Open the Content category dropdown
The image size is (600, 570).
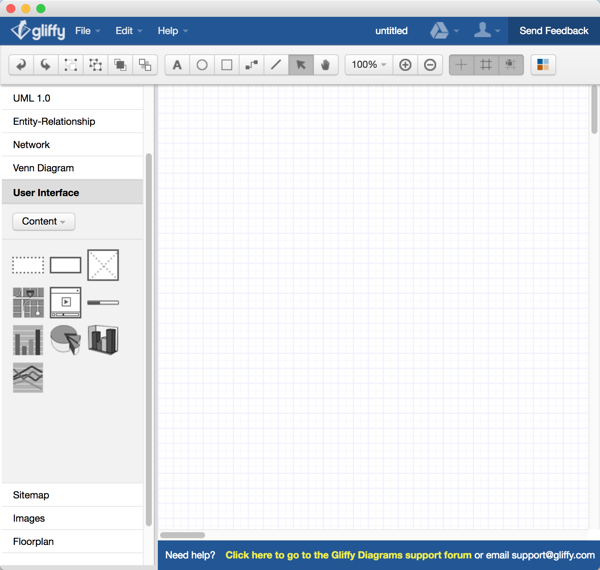[x=44, y=221]
